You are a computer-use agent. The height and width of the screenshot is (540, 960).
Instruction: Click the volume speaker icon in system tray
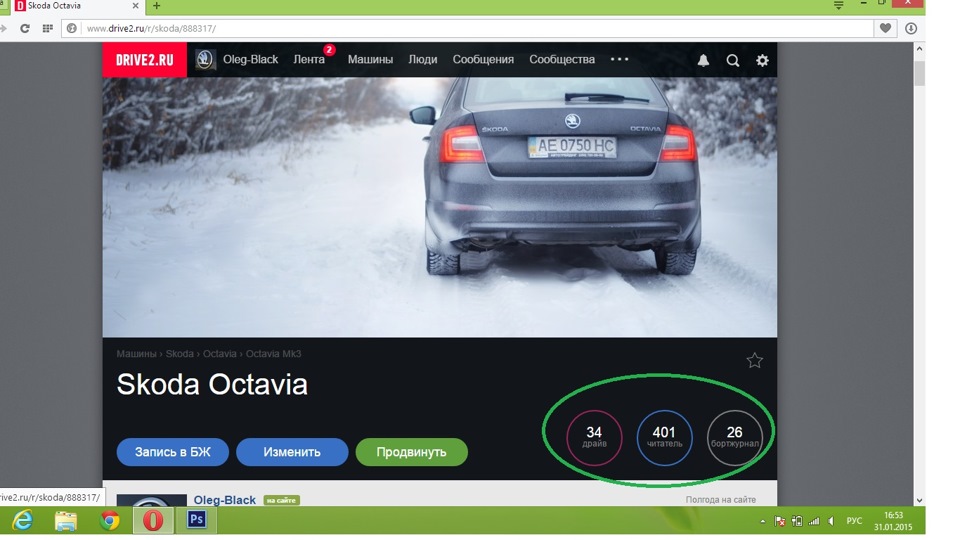click(x=831, y=521)
